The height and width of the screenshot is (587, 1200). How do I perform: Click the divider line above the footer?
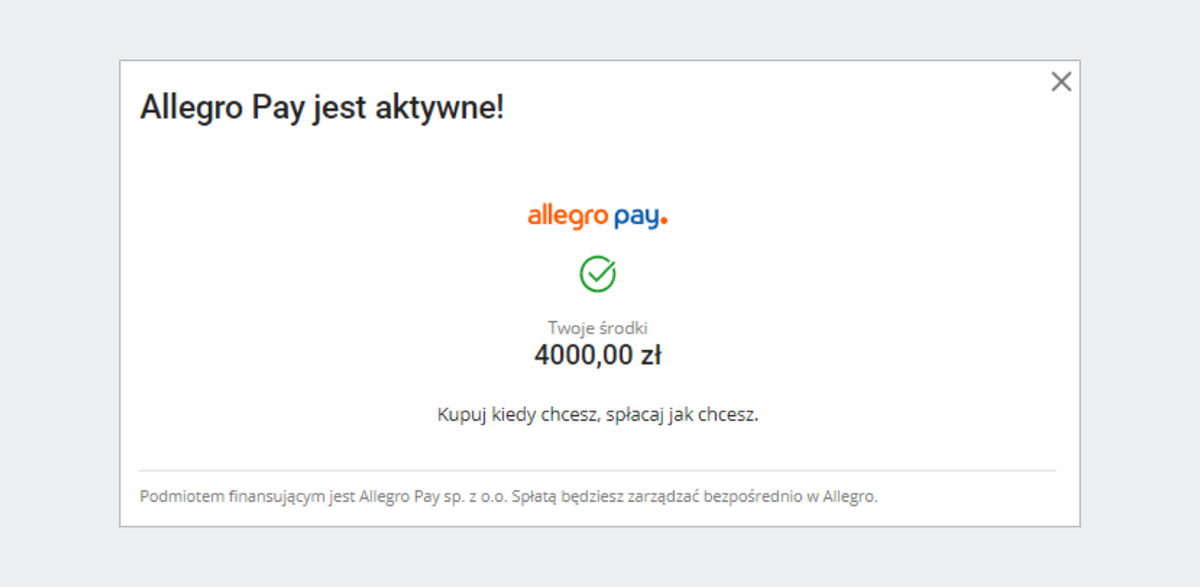pyautogui.click(x=598, y=470)
